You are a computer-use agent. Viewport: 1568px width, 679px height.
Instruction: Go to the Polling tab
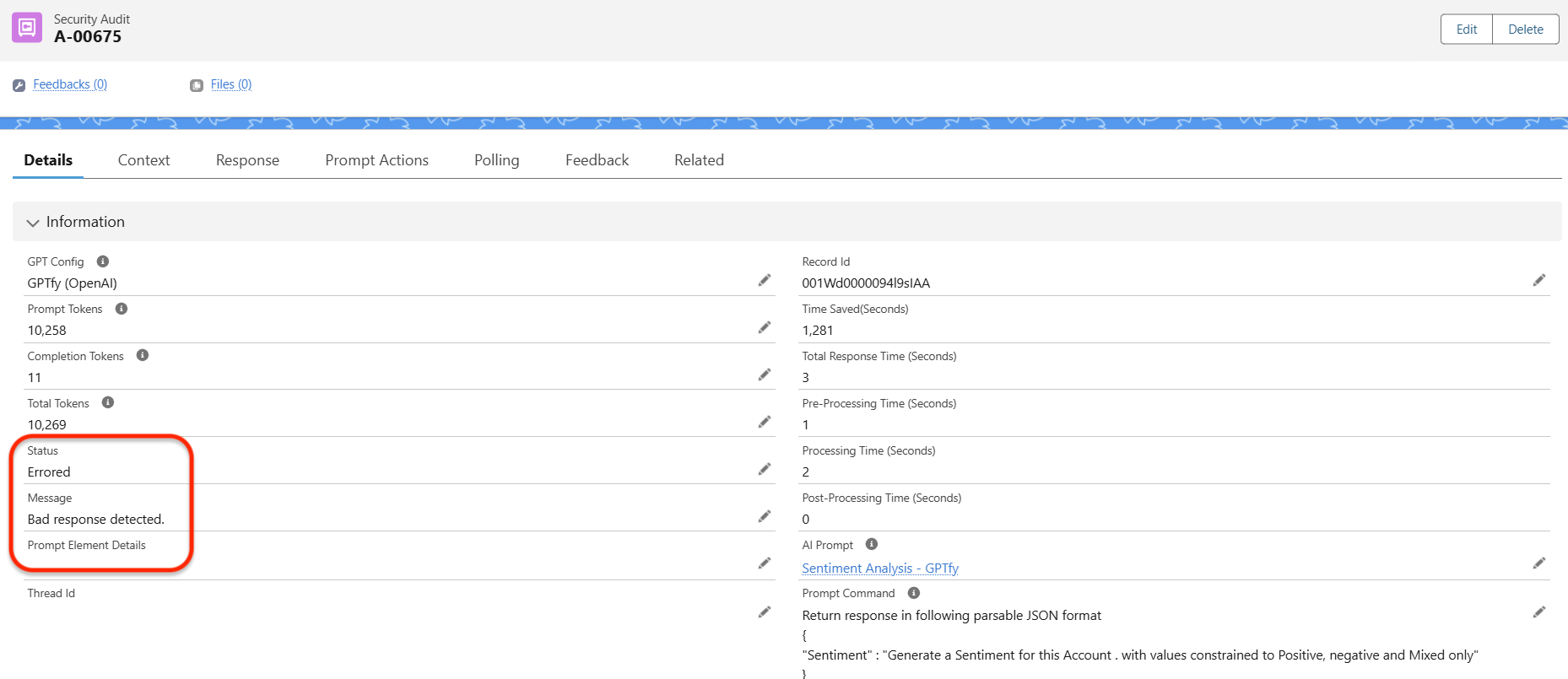pyautogui.click(x=496, y=160)
